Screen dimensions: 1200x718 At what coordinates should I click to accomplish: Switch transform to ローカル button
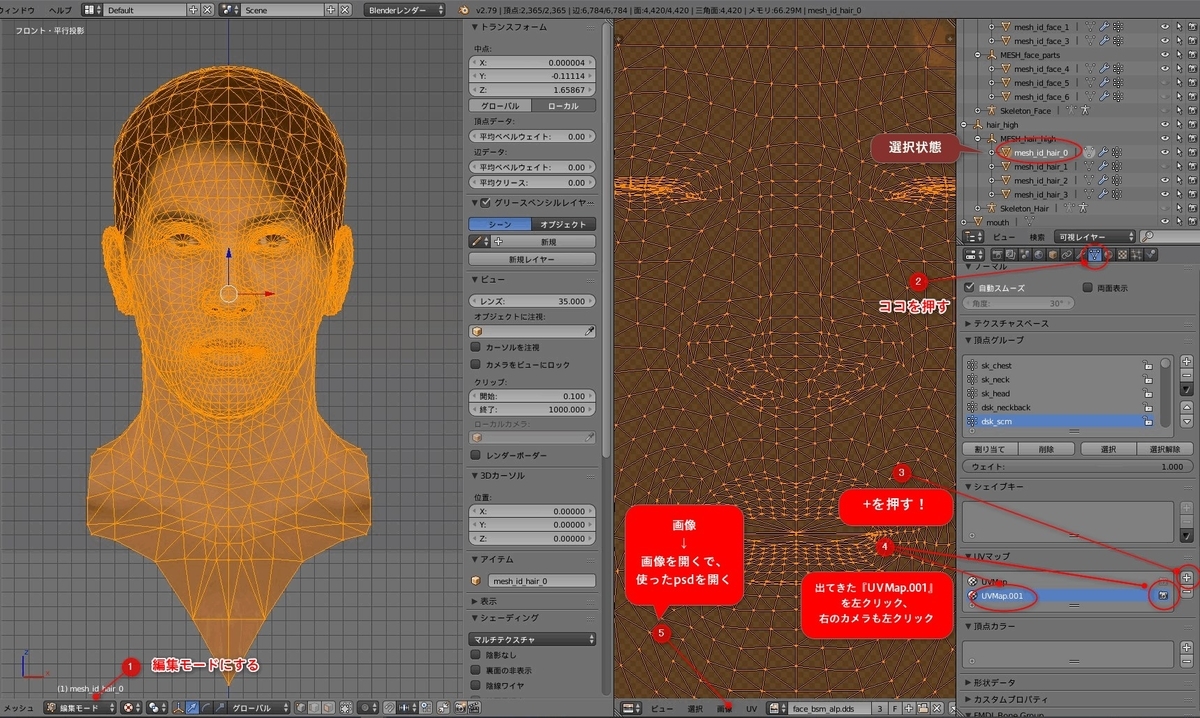tap(564, 105)
